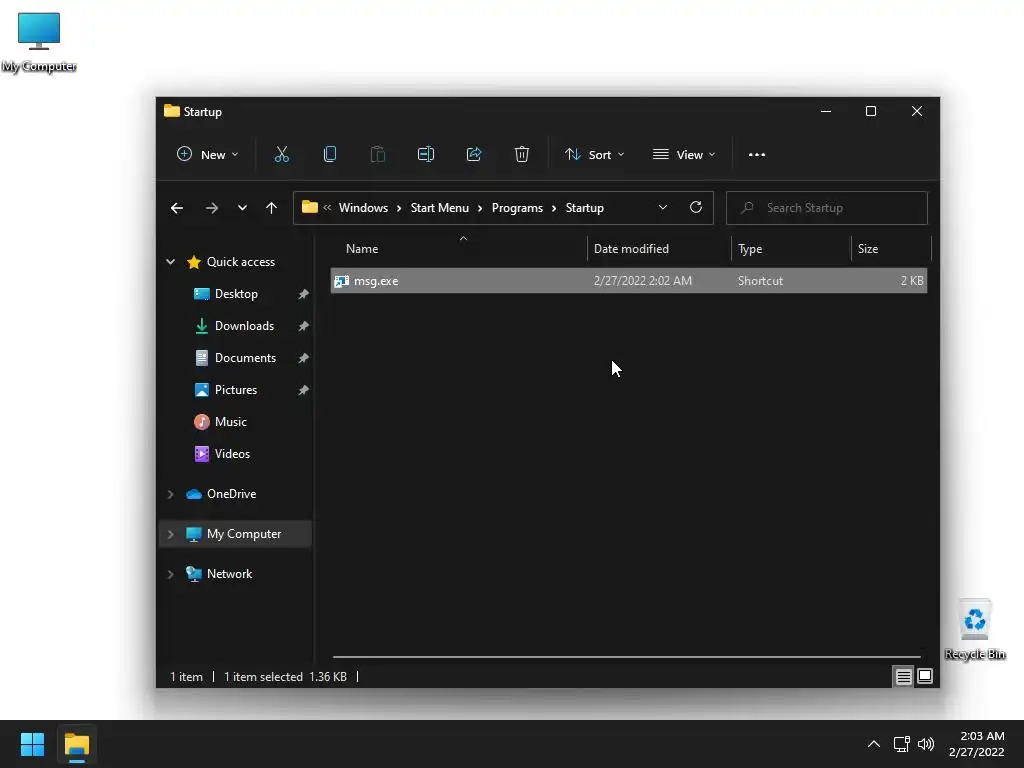Click Windows in the breadcrumb path
Screen dimensions: 1024x768
point(363,208)
